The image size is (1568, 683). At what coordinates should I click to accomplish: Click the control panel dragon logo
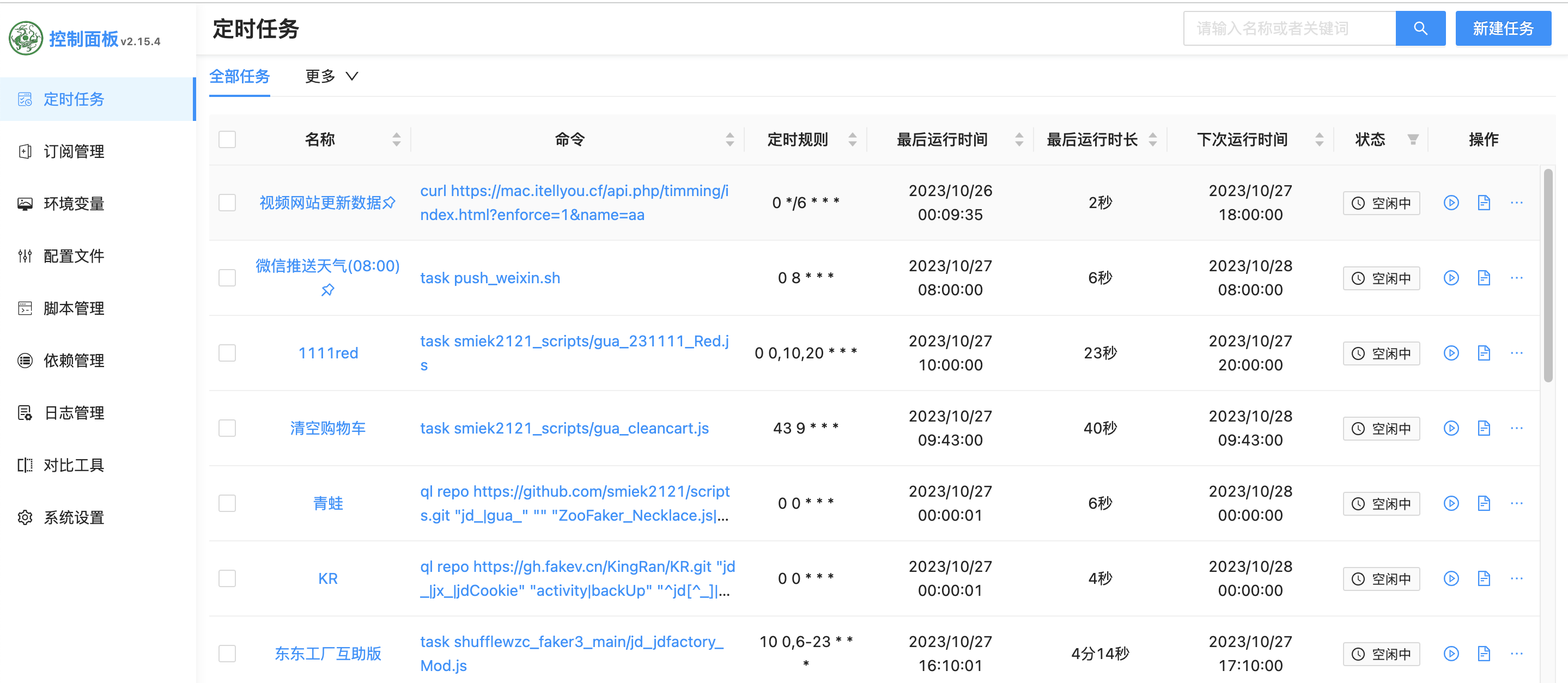(x=26, y=38)
